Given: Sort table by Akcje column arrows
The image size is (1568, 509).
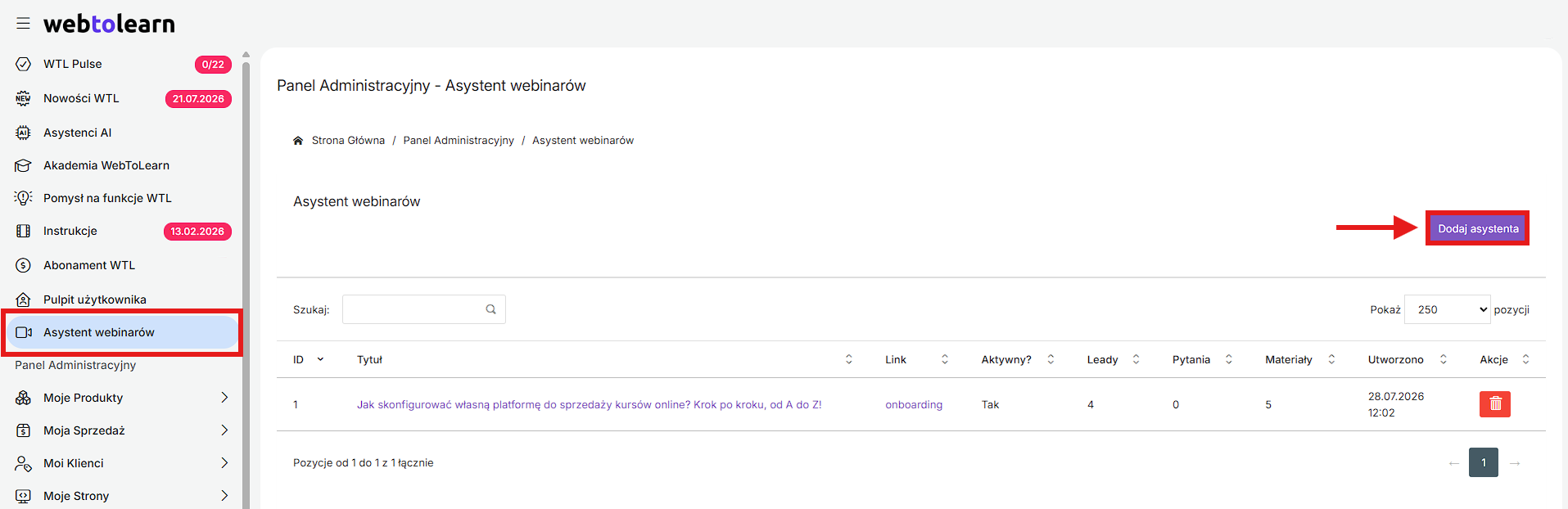Looking at the screenshot, I should pos(1525,359).
